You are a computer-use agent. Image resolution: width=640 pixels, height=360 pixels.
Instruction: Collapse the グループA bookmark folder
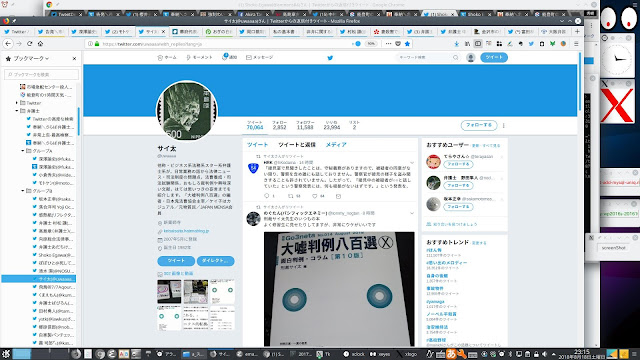pyautogui.click(x=22, y=151)
